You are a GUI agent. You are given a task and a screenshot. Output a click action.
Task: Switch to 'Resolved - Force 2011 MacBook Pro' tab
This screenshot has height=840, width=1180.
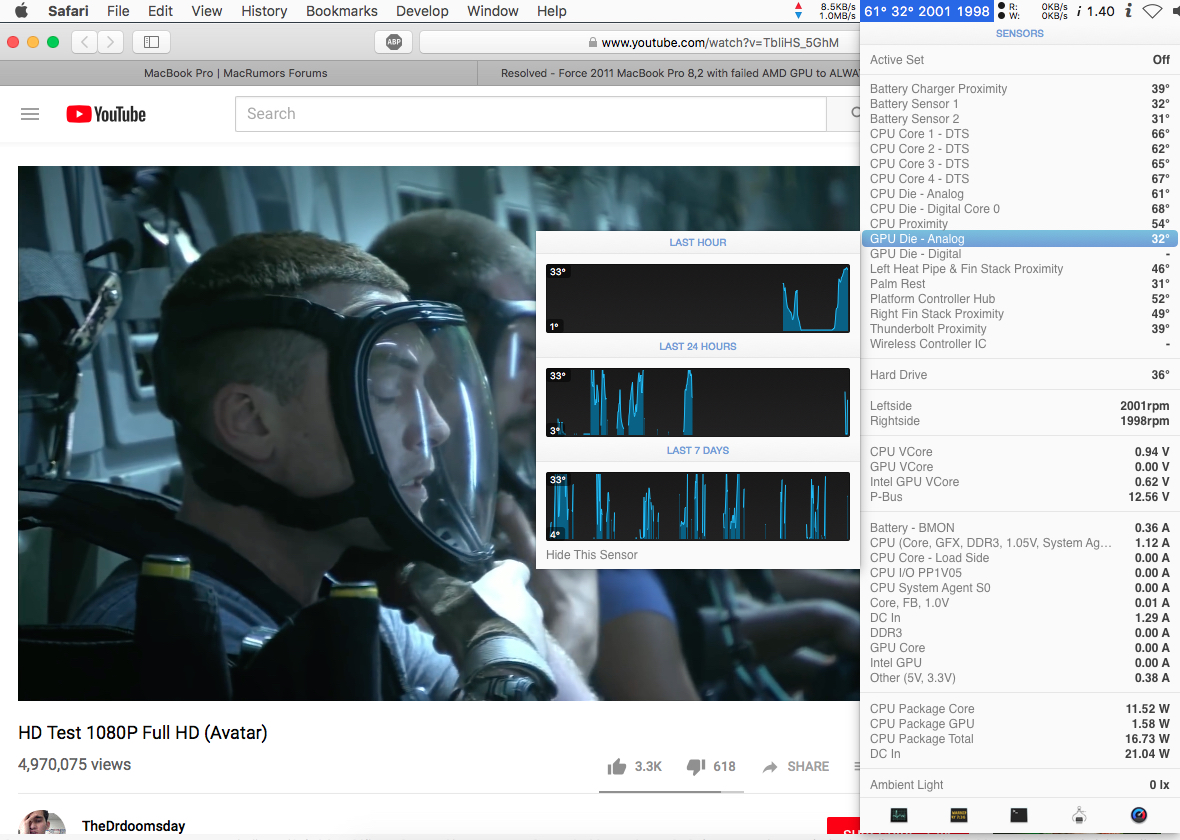pyautogui.click(x=669, y=73)
